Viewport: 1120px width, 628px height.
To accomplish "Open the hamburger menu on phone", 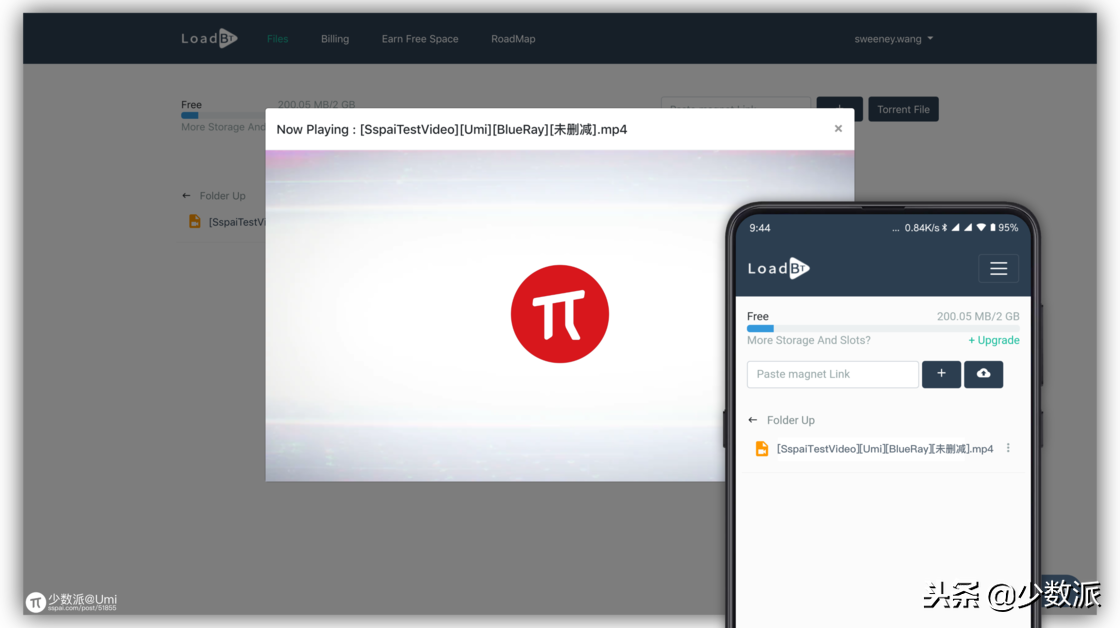I will (998, 269).
